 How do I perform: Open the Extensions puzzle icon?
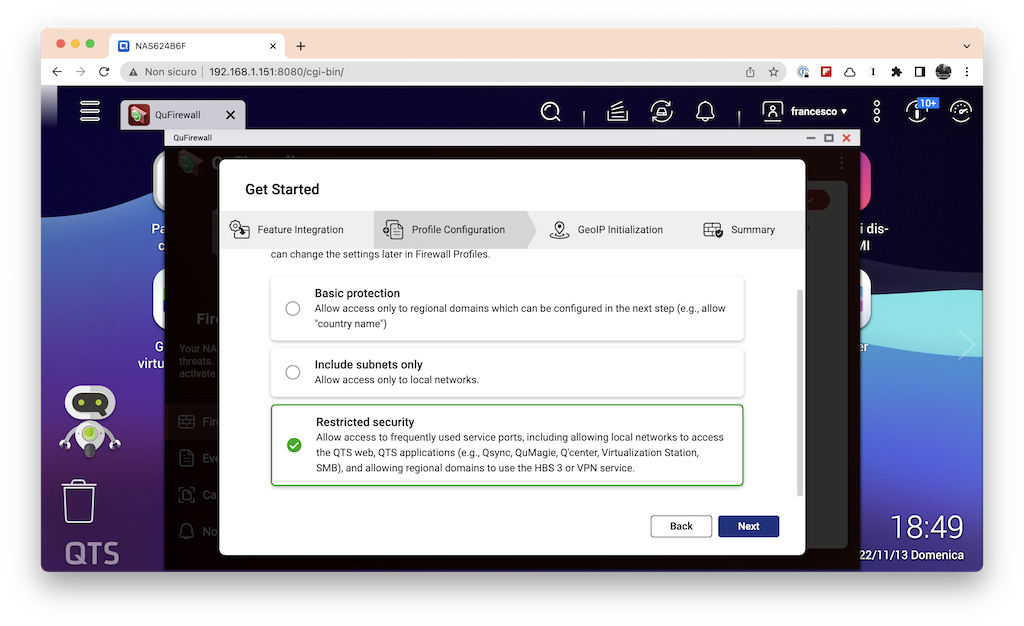tap(897, 72)
